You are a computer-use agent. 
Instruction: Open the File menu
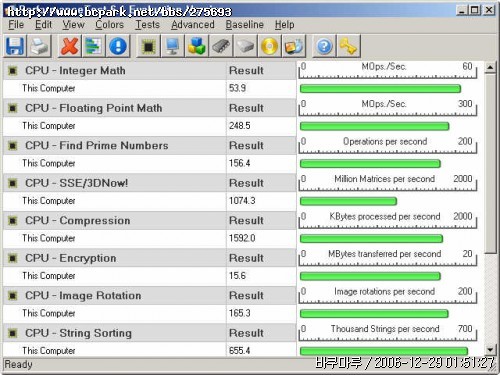tap(16, 25)
